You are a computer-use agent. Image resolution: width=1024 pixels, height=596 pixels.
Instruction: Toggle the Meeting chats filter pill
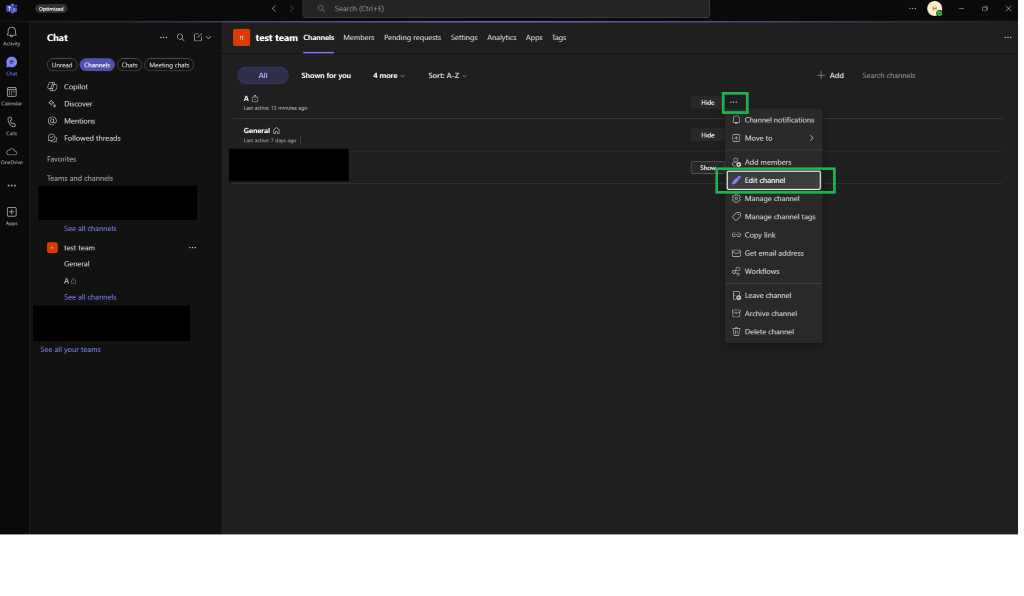coord(169,65)
